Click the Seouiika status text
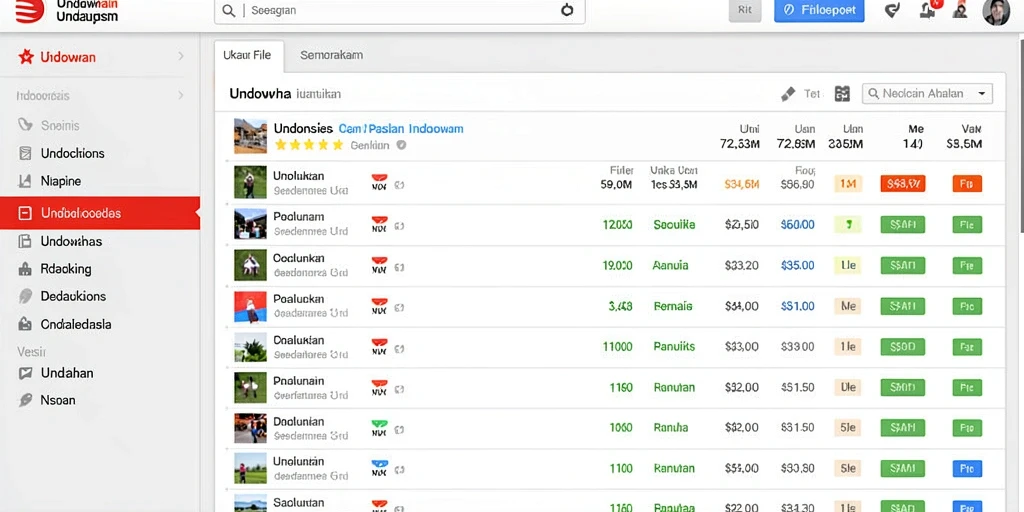The image size is (1024, 512). [674, 225]
